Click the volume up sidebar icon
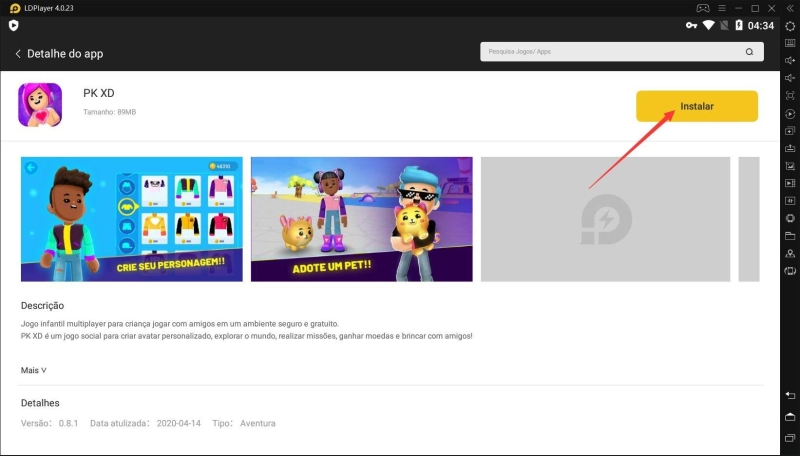Screen dimensions: 800x456 [790, 61]
